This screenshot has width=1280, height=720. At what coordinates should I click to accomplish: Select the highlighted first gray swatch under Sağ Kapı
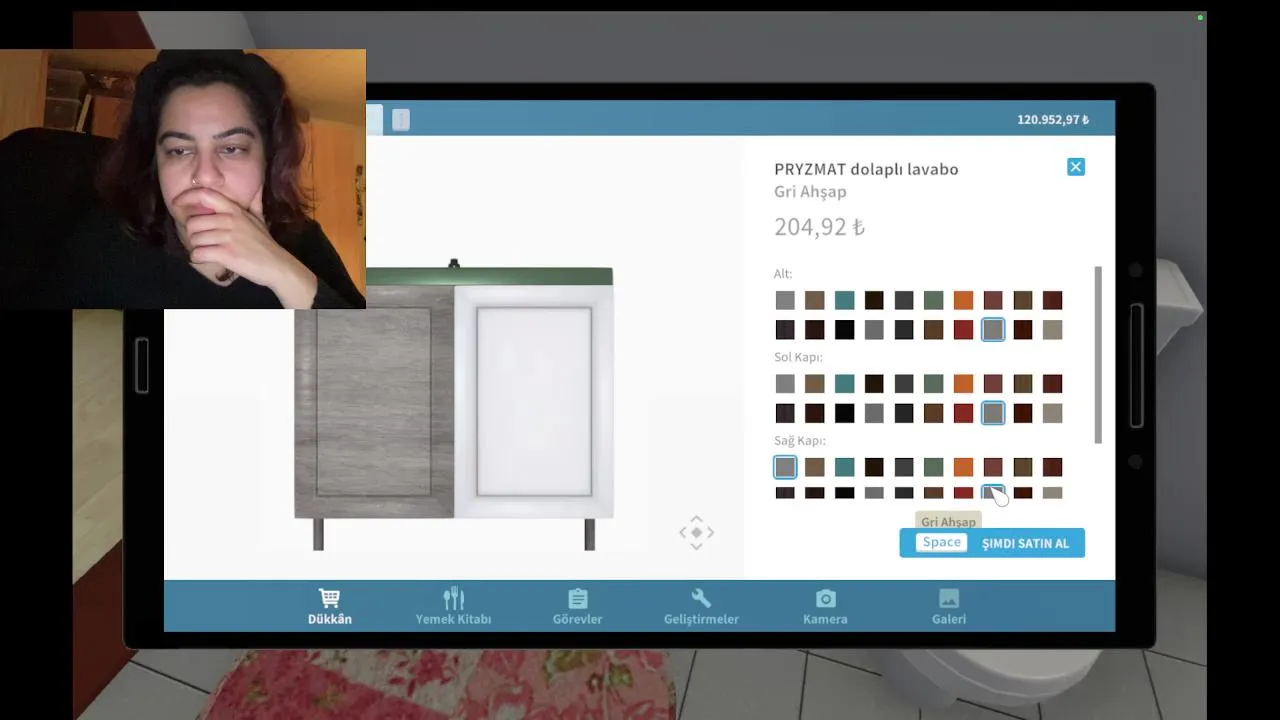tap(785, 467)
